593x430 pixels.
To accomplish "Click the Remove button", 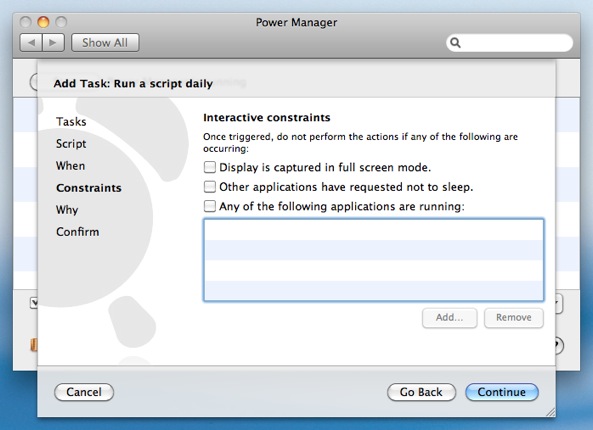I will tap(514, 318).
